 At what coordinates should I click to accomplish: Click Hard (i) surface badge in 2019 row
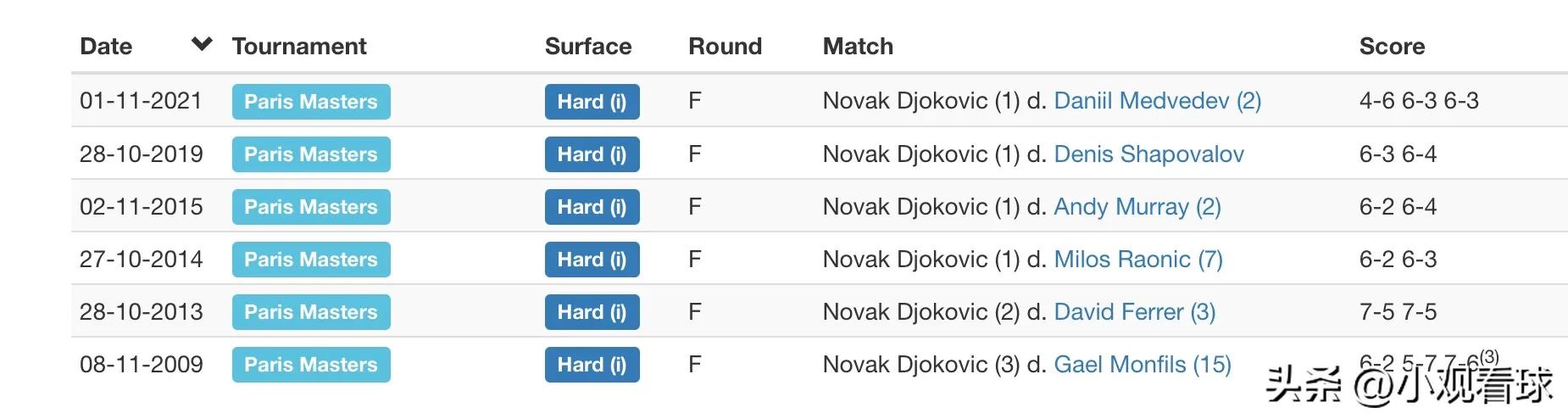pyautogui.click(x=592, y=154)
